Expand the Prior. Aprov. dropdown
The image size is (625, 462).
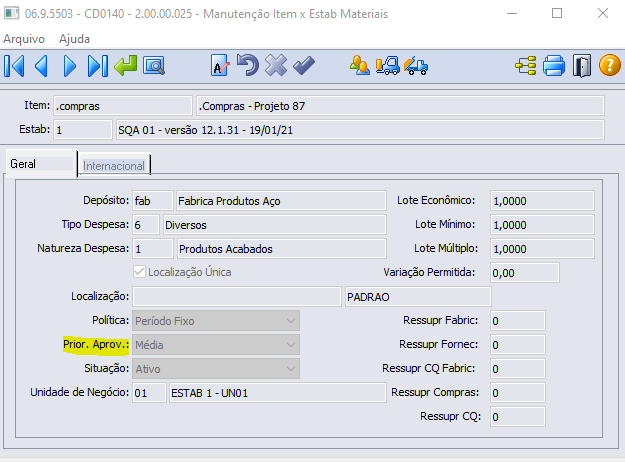pyautogui.click(x=216, y=345)
